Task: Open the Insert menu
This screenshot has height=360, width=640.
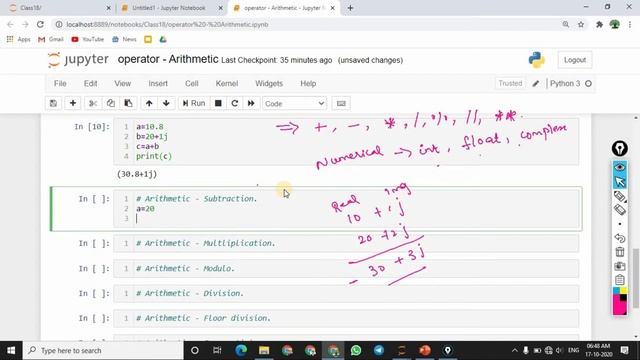Action: pos(158,83)
